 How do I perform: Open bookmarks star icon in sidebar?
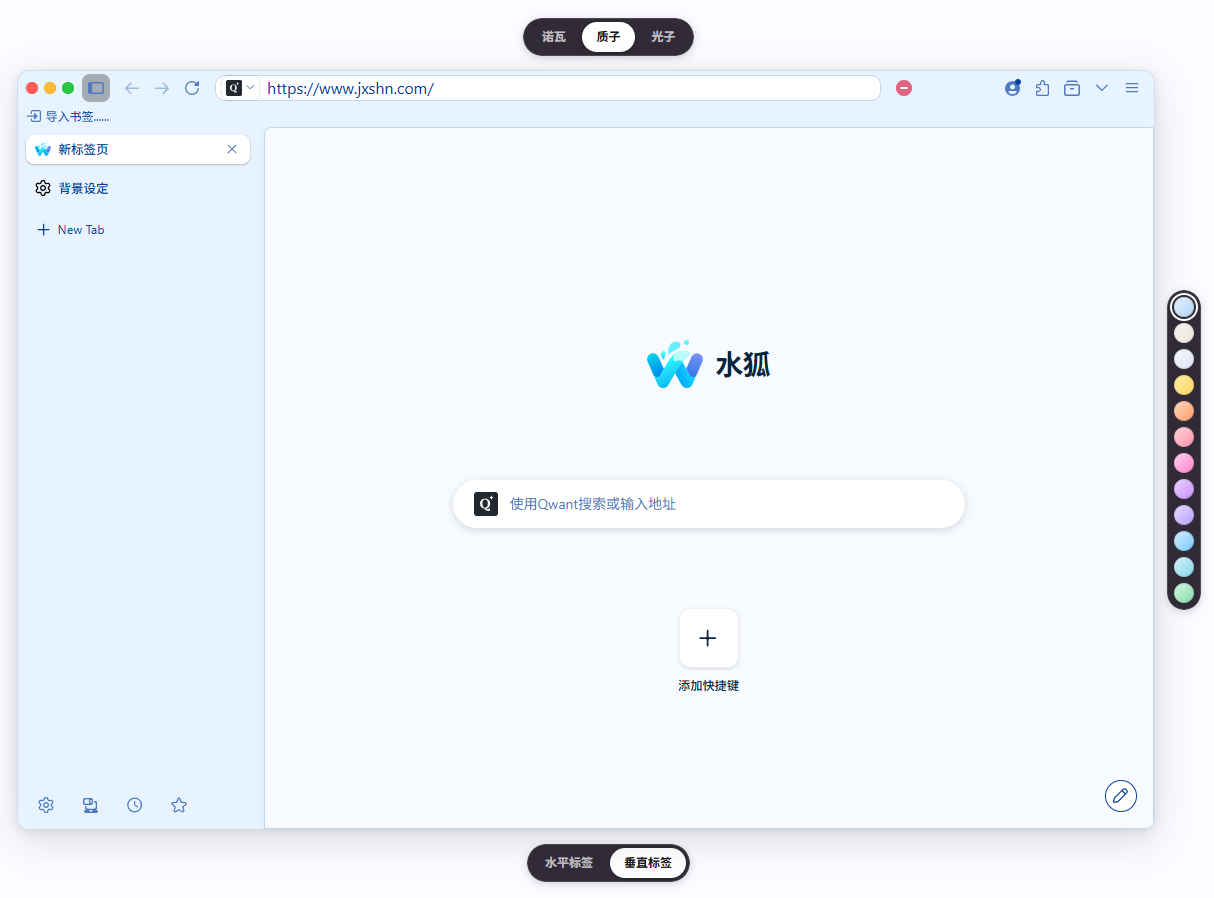tap(179, 805)
